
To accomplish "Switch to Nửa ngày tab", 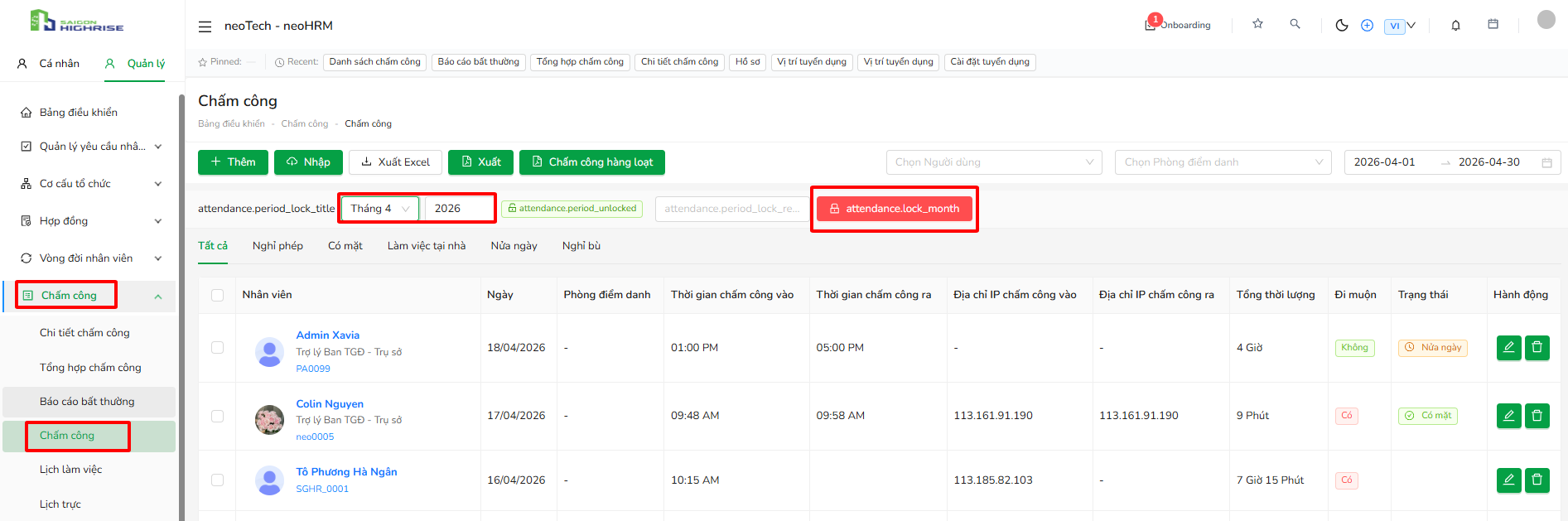I will pos(514,246).
